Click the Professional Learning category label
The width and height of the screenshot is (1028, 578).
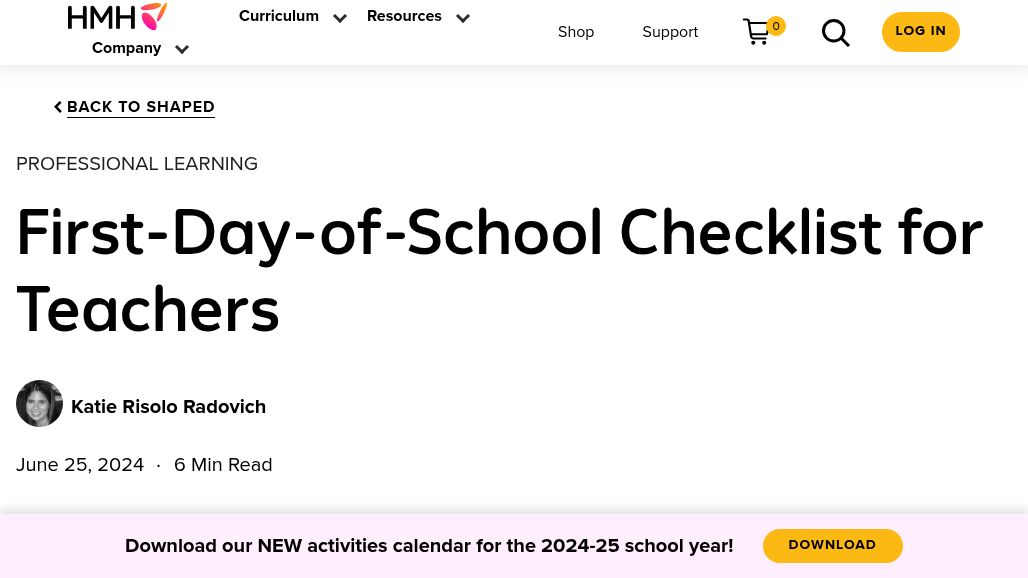136,164
